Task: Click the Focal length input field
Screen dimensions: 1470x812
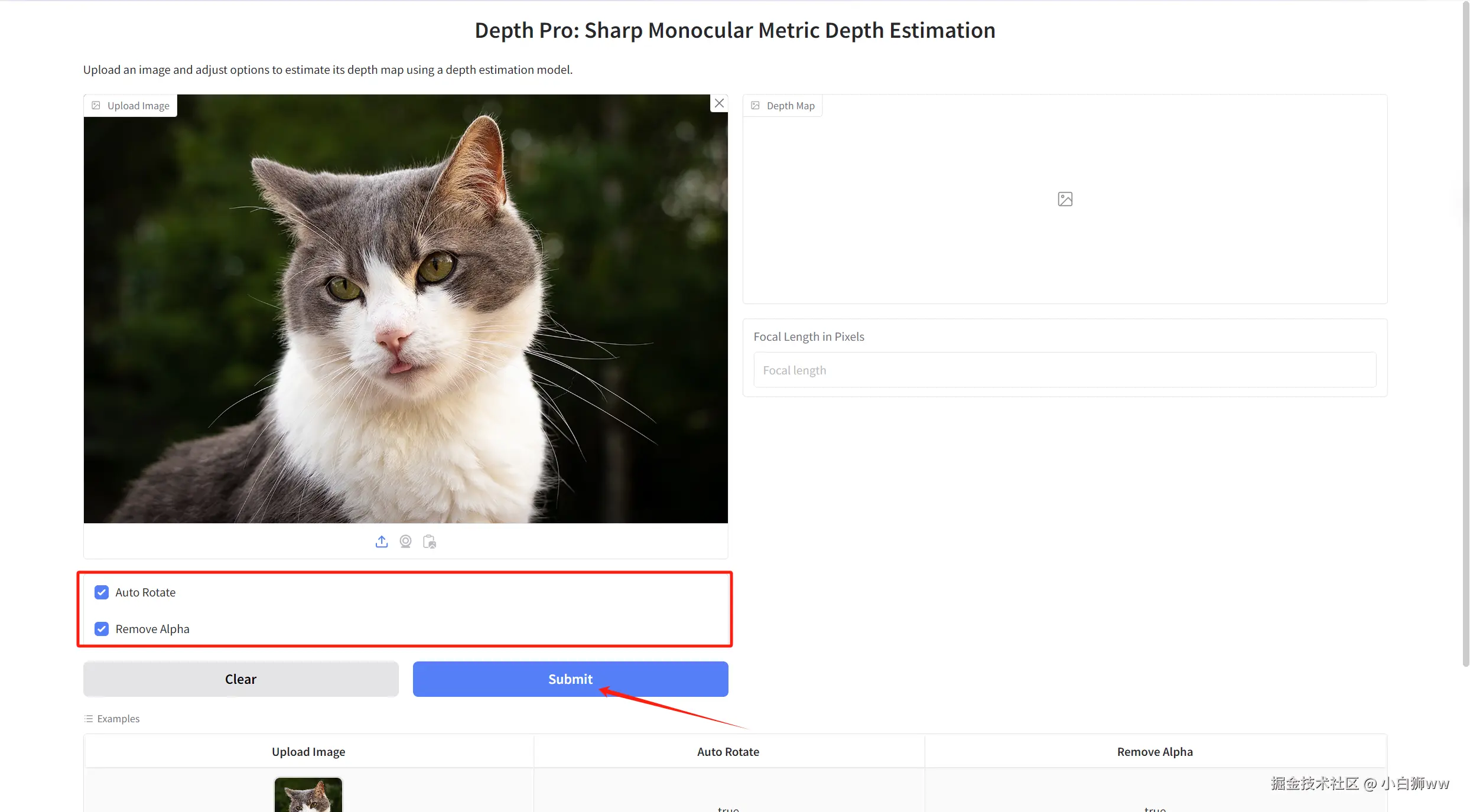Action: coord(1064,370)
